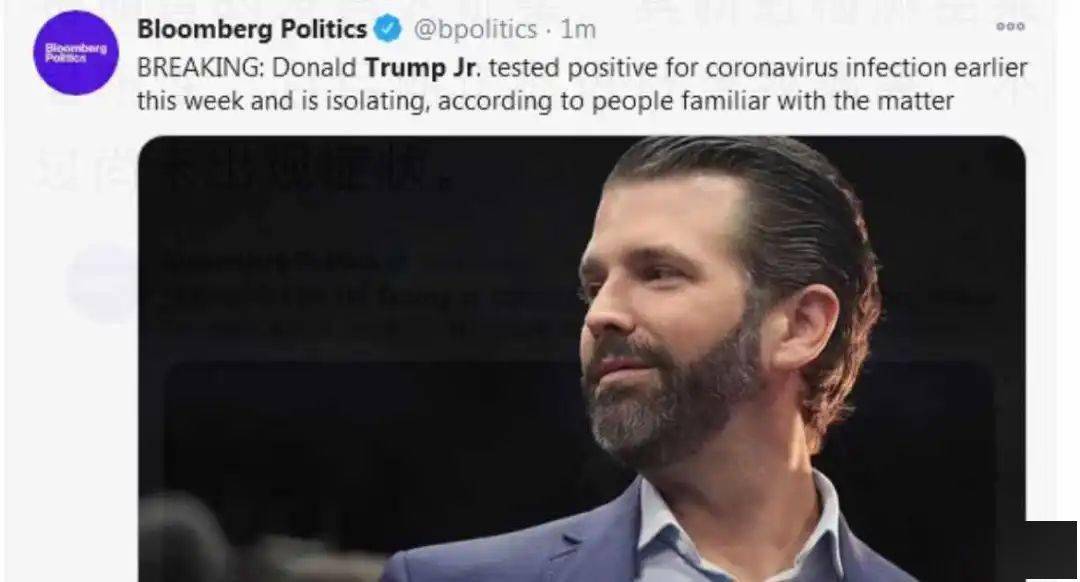The width and height of the screenshot is (1080, 582).
Task: Click the faded ghost avatar left of the photo
Action: (102, 283)
